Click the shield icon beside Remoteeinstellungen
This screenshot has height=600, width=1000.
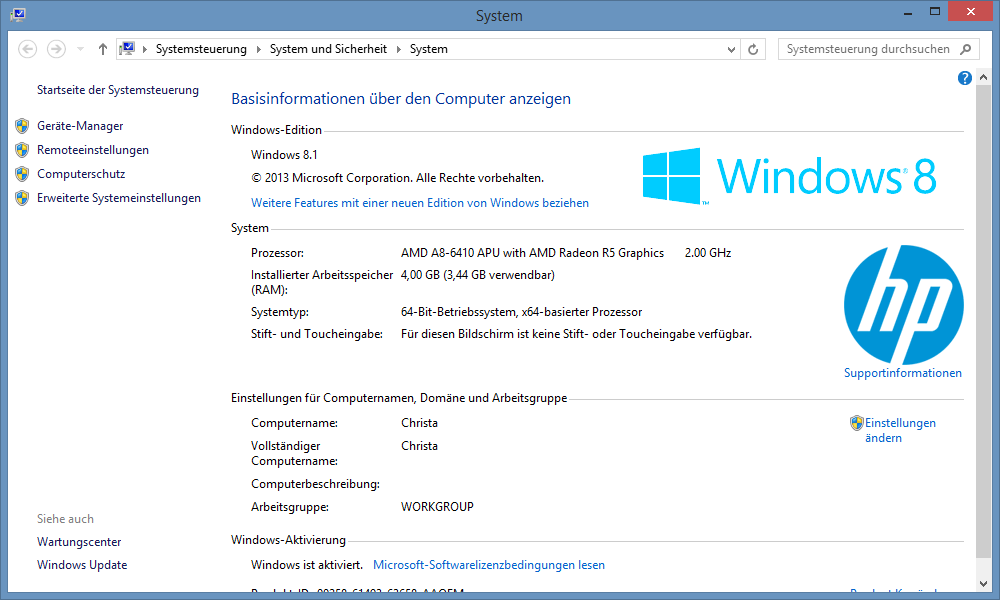pos(22,150)
